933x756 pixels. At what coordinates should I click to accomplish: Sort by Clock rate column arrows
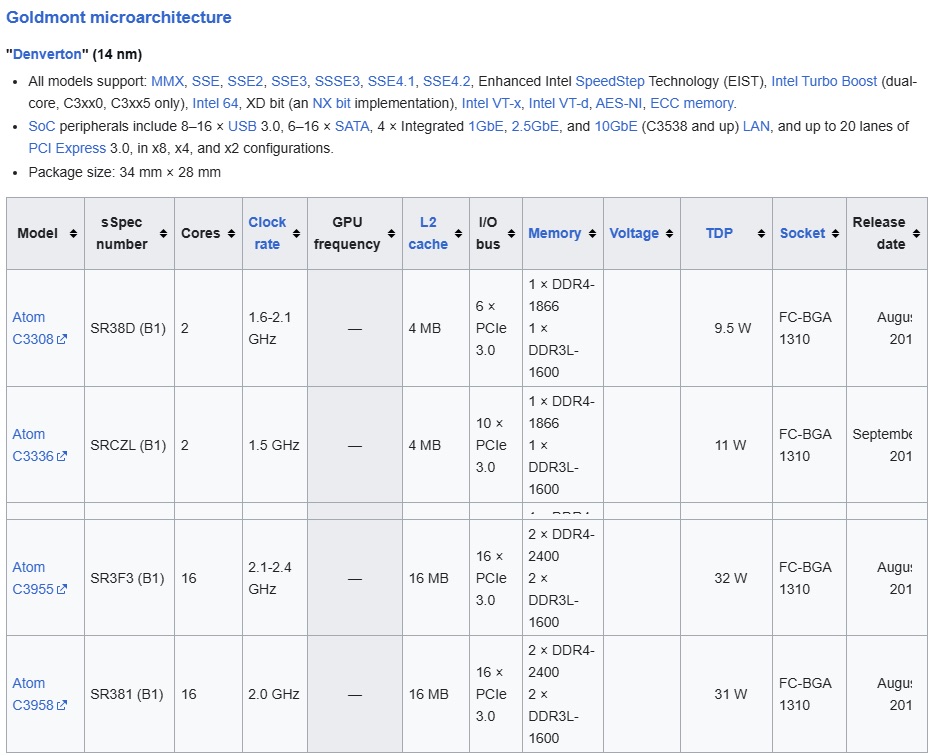pos(296,233)
